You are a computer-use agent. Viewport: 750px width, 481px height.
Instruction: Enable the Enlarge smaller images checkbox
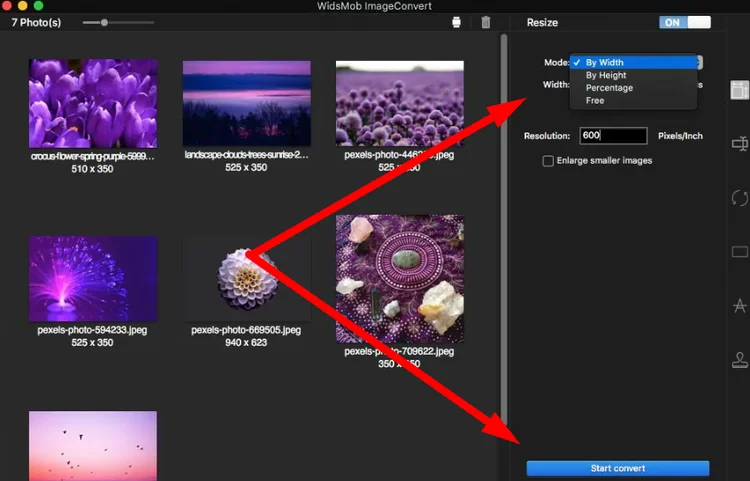[548, 160]
